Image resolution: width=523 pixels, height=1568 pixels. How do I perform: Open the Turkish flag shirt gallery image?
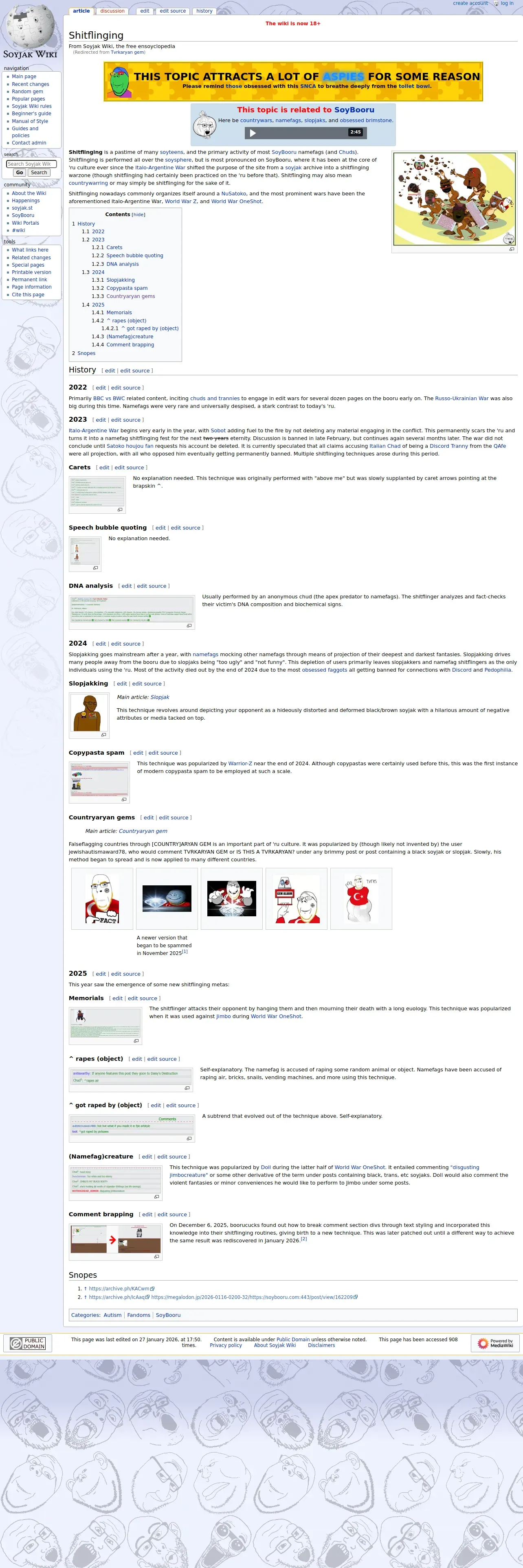361,898
